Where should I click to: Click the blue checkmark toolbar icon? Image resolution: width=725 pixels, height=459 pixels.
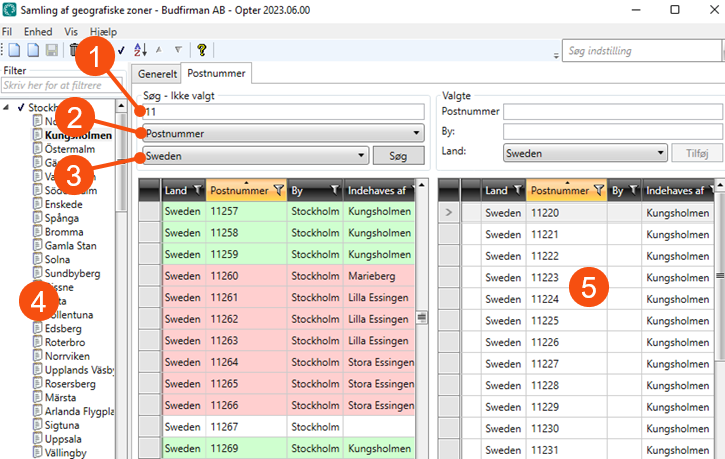coord(121,50)
